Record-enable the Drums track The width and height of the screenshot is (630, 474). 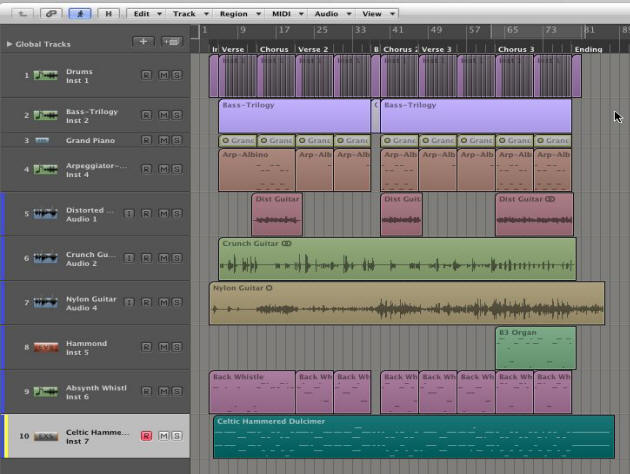pos(146,75)
